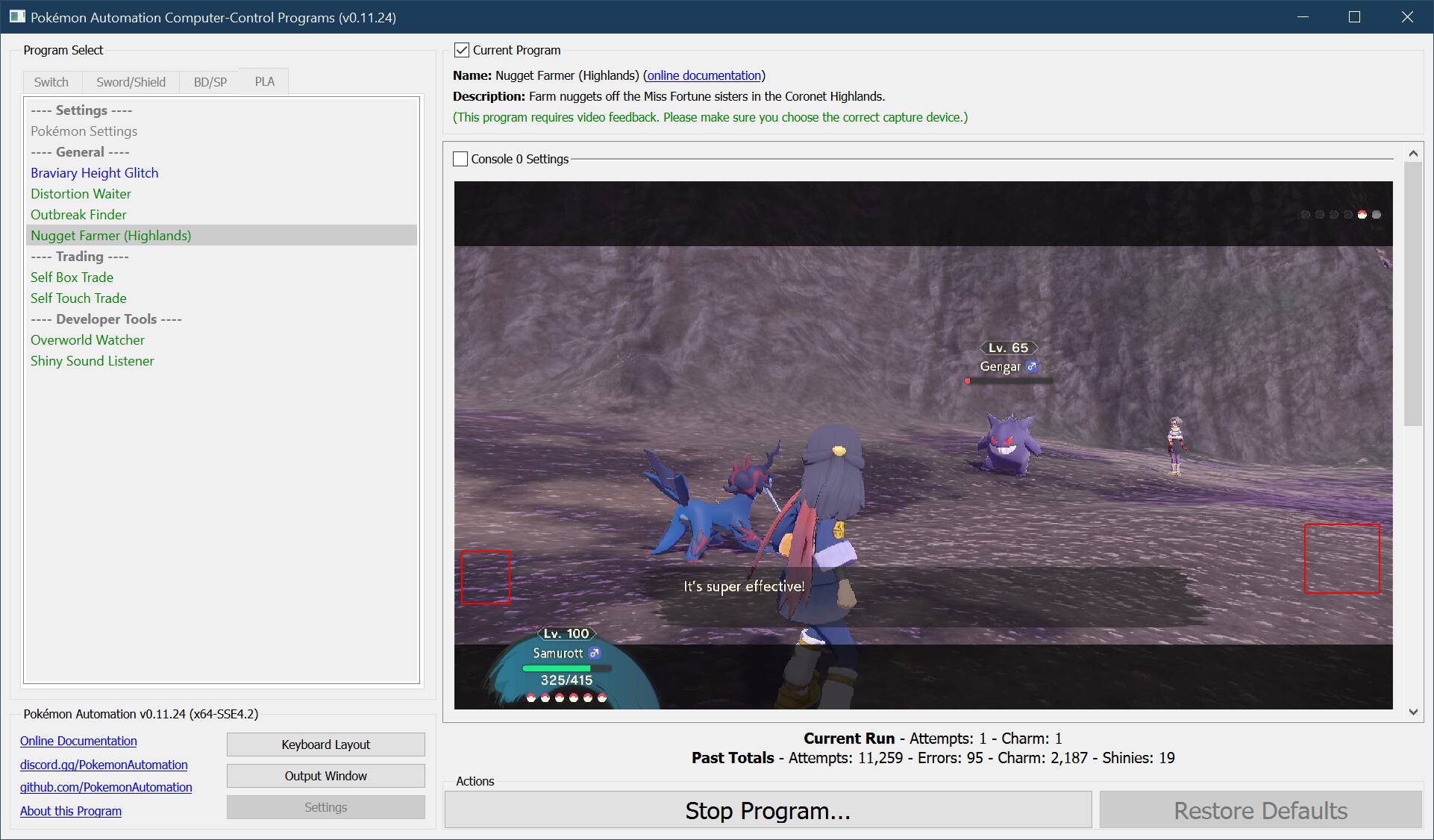Click the application icon in title bar

point(16,16)
